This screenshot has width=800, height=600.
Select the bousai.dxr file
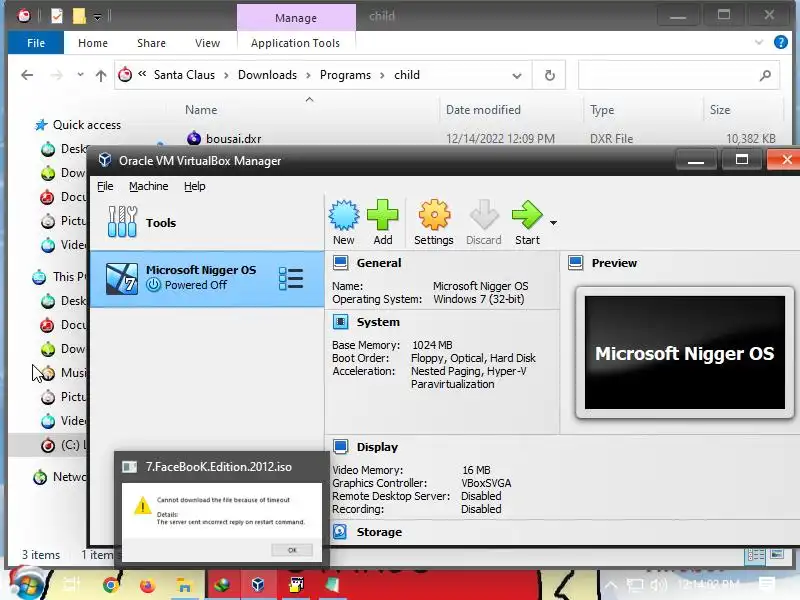pyautogui.click(x=234, y=138)
